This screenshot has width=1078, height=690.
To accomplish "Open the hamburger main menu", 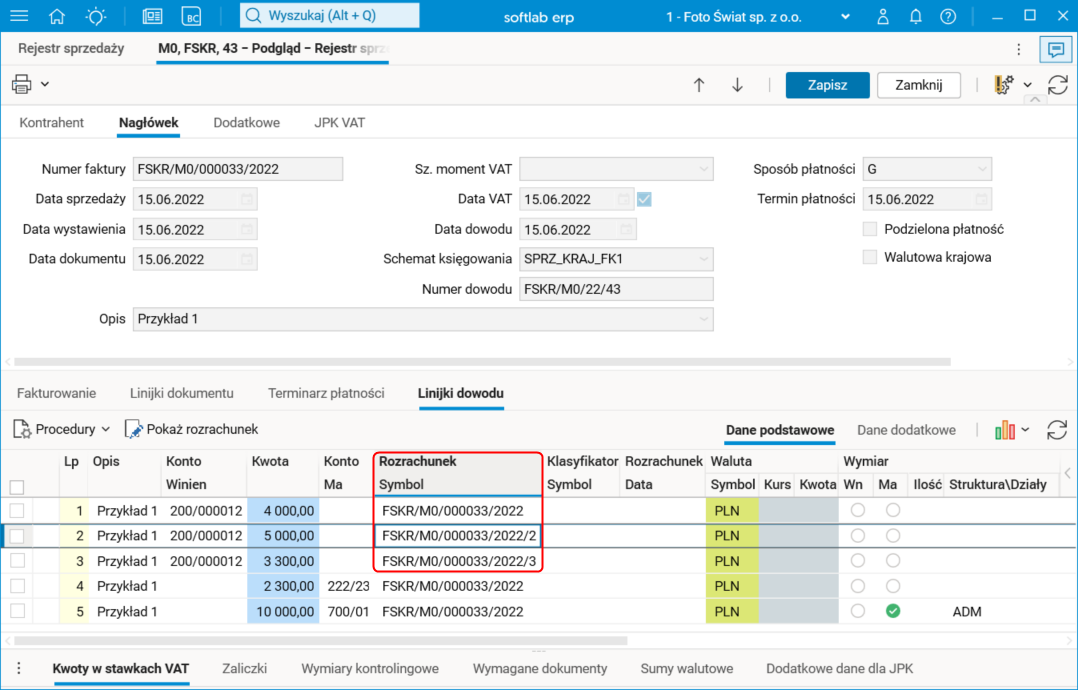I will (19, 16).
